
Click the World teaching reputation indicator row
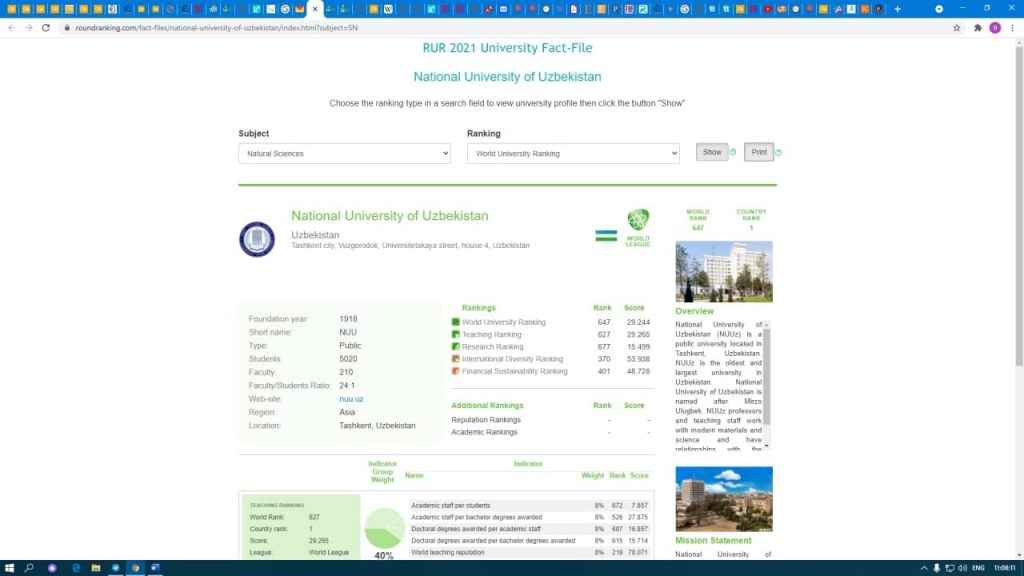point(530,552)
